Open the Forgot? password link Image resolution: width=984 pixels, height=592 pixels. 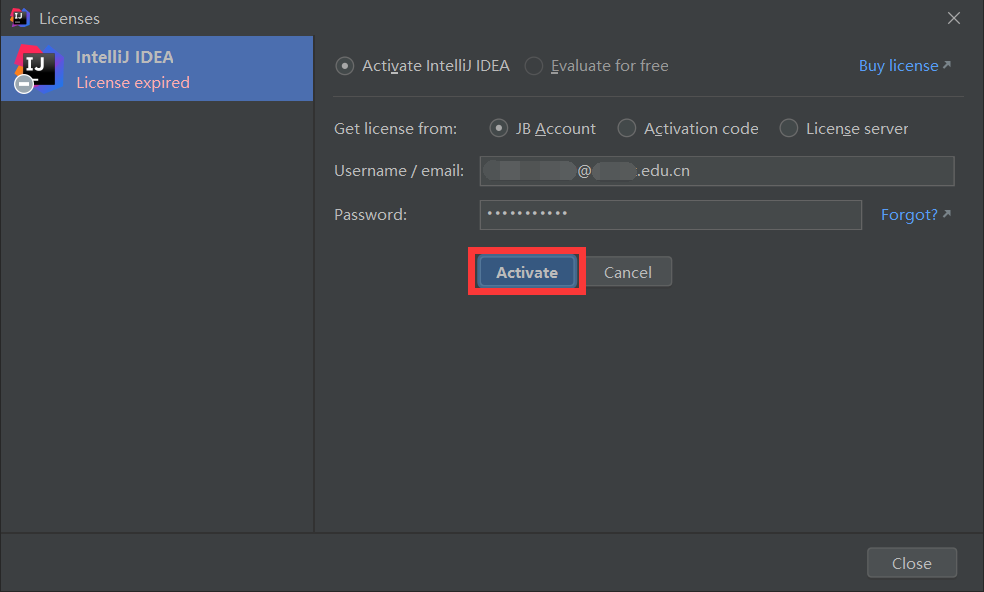click(916, 215)
